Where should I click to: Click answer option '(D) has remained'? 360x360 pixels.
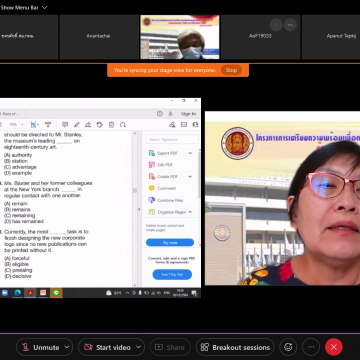24,221
